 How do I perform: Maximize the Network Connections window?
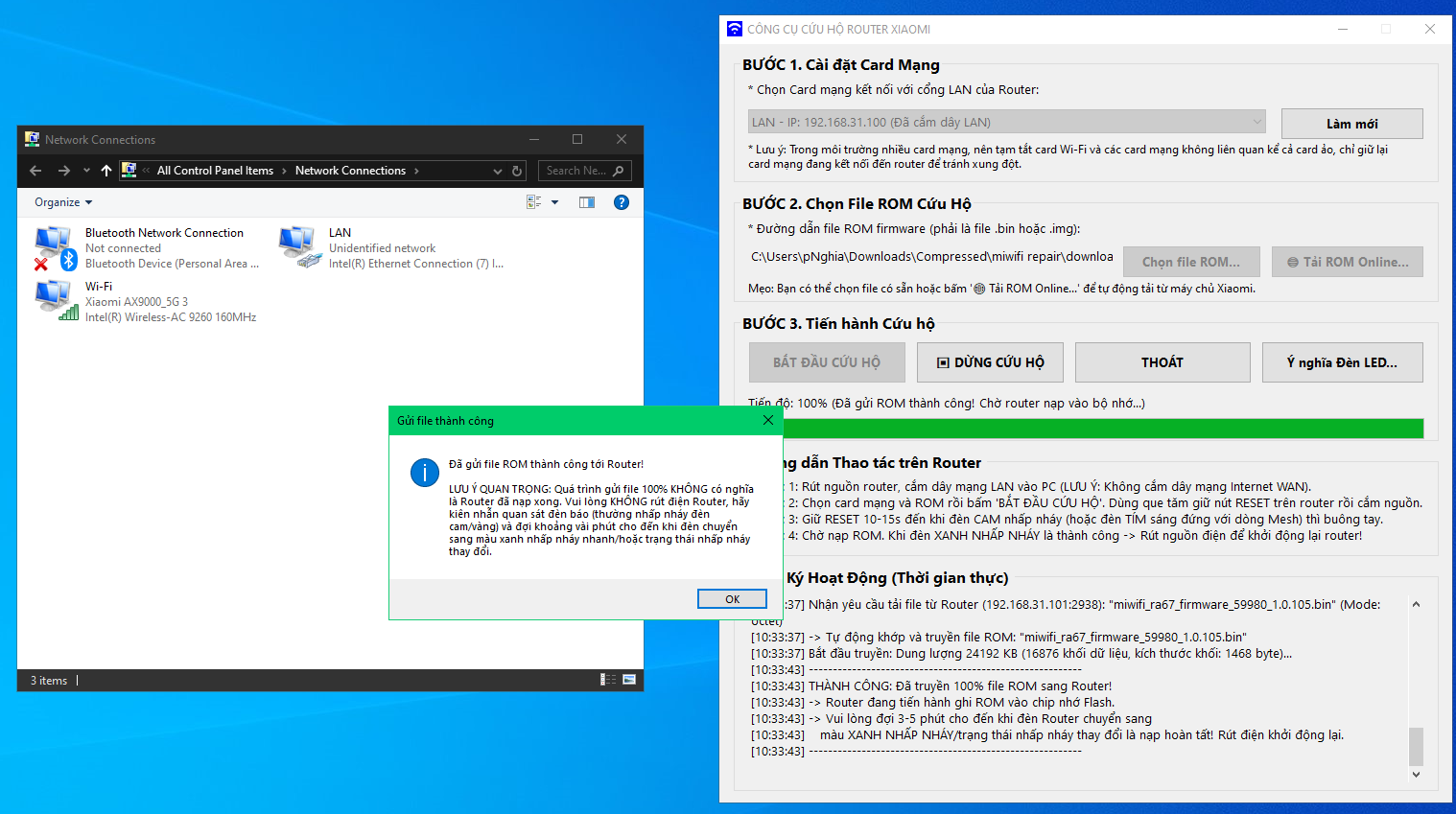[x=577, y=139]
